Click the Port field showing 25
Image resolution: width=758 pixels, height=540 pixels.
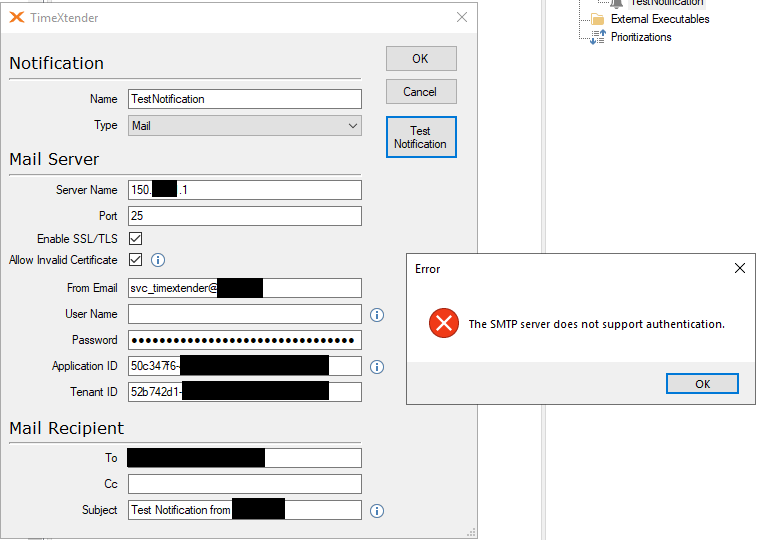pyautogui.click(x=245, y=216)
